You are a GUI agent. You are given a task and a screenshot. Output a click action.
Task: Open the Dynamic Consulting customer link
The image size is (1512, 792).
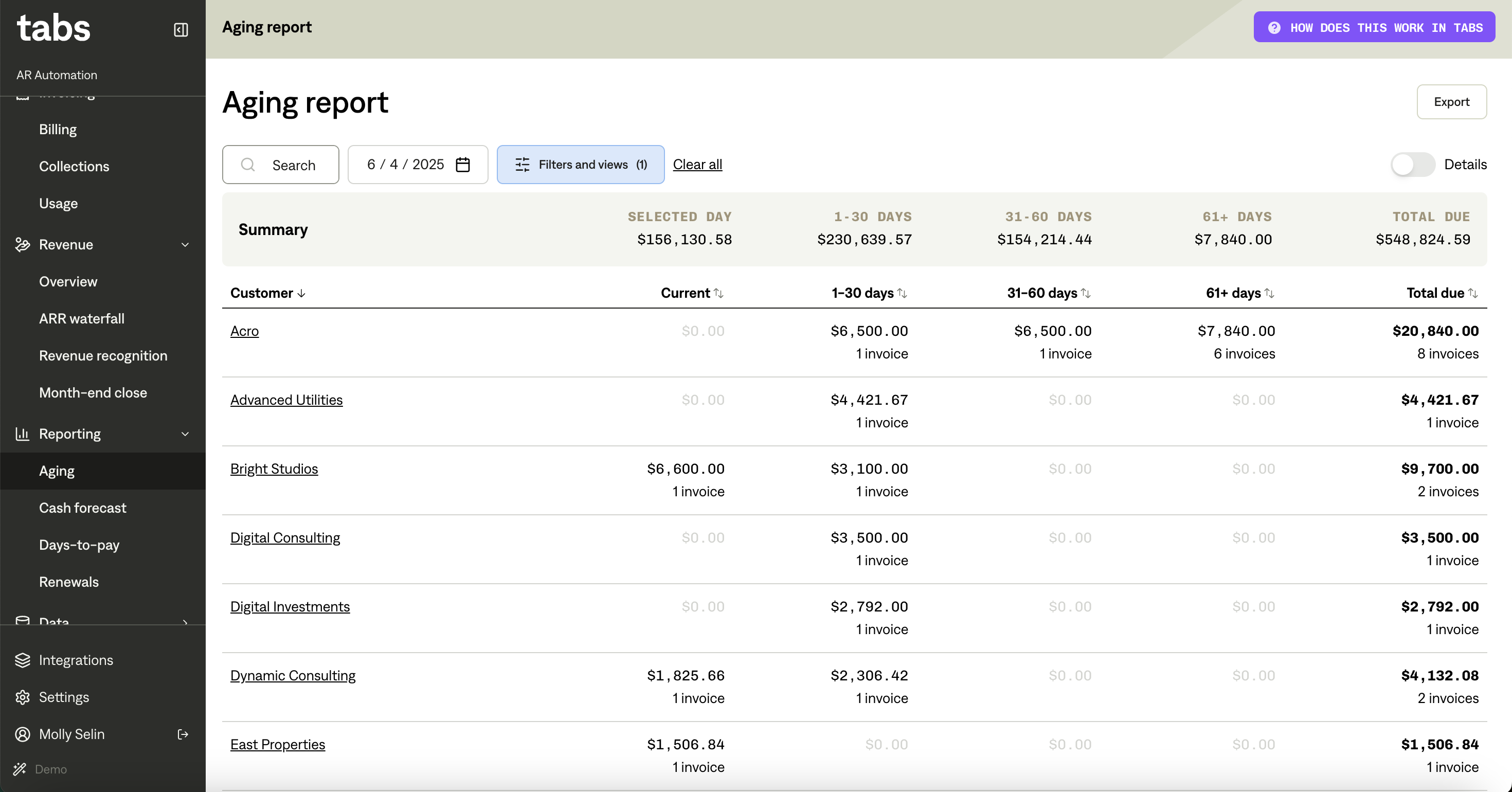pos(293,675)
